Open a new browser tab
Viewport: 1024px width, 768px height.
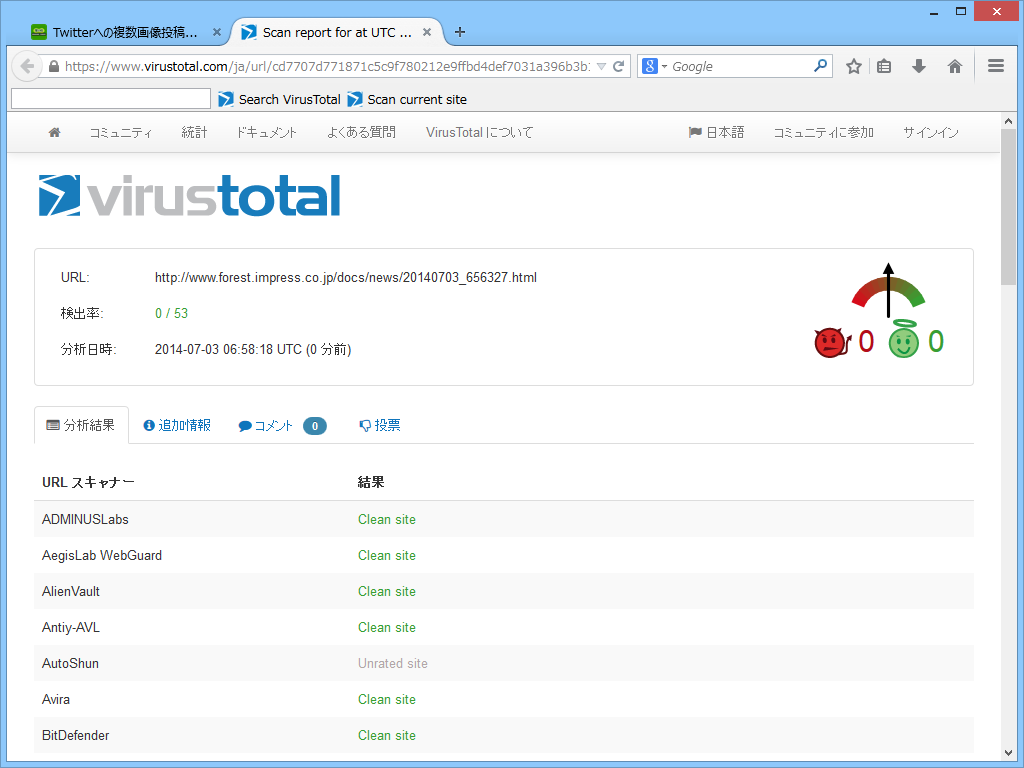click(x=460, y=32)
